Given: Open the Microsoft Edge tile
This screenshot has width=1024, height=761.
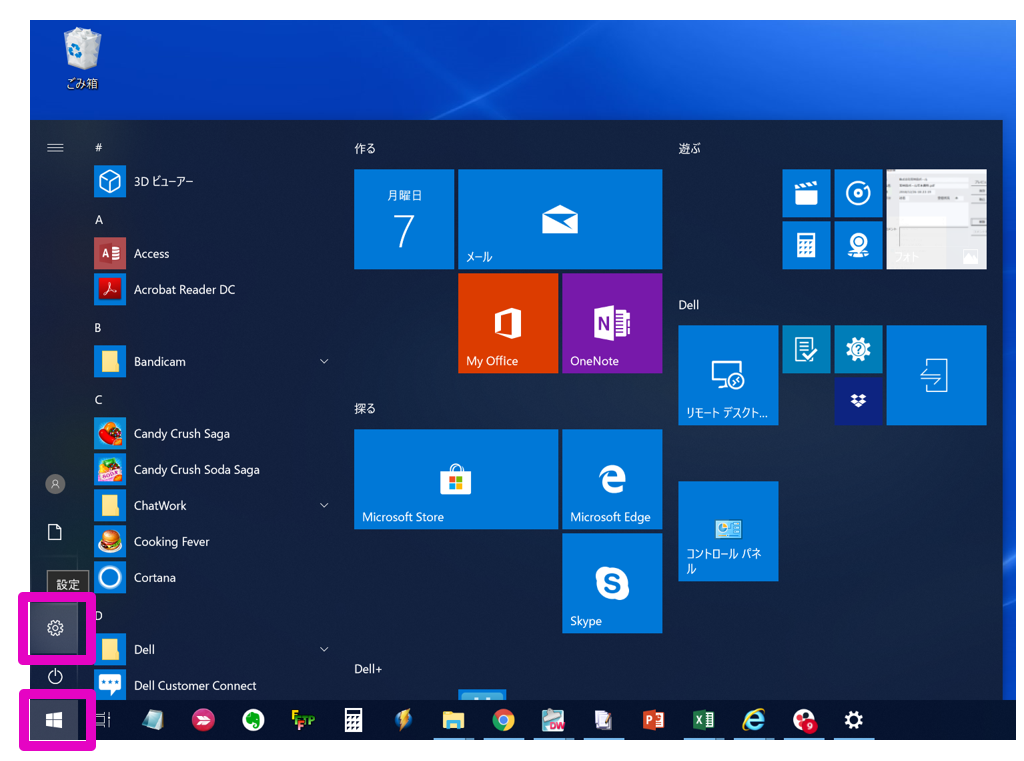Looking at the screenshot, I should click(612, 479).
